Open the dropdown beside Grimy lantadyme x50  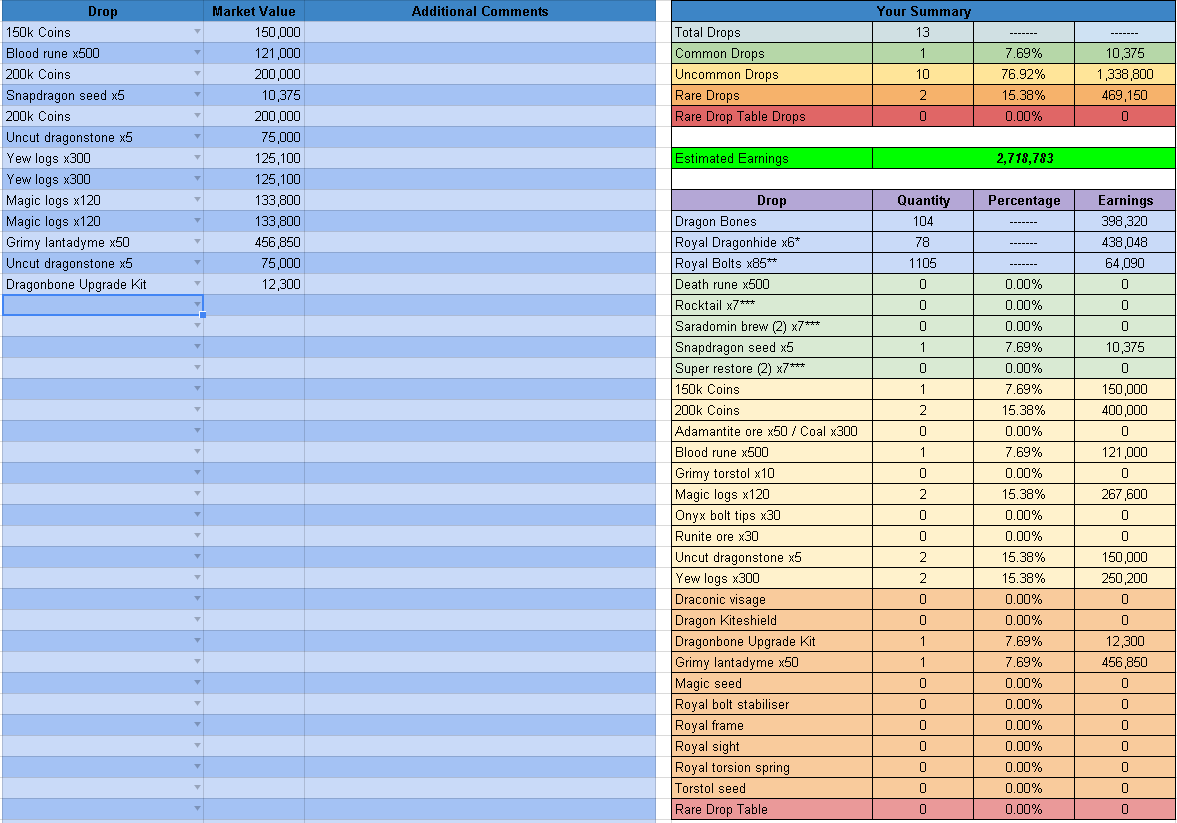tap(197, 242)
